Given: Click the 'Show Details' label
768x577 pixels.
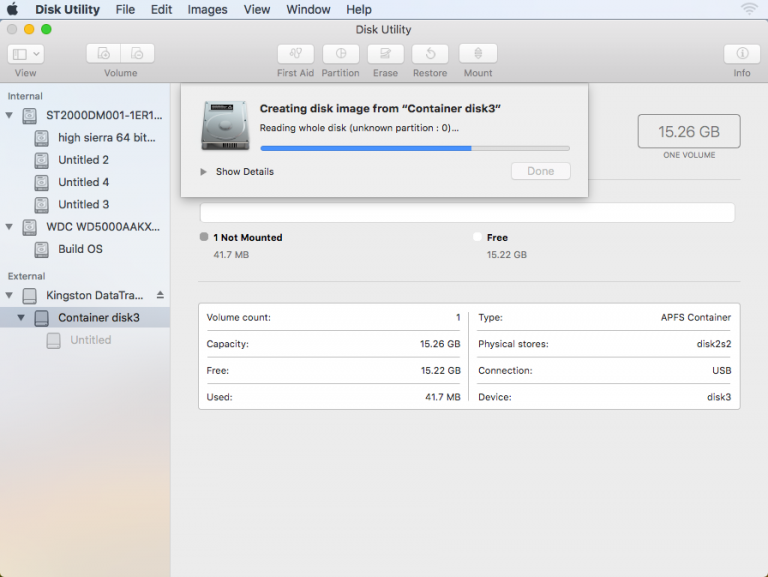Looking at the screenshot, I should click(x=244, y=171).
